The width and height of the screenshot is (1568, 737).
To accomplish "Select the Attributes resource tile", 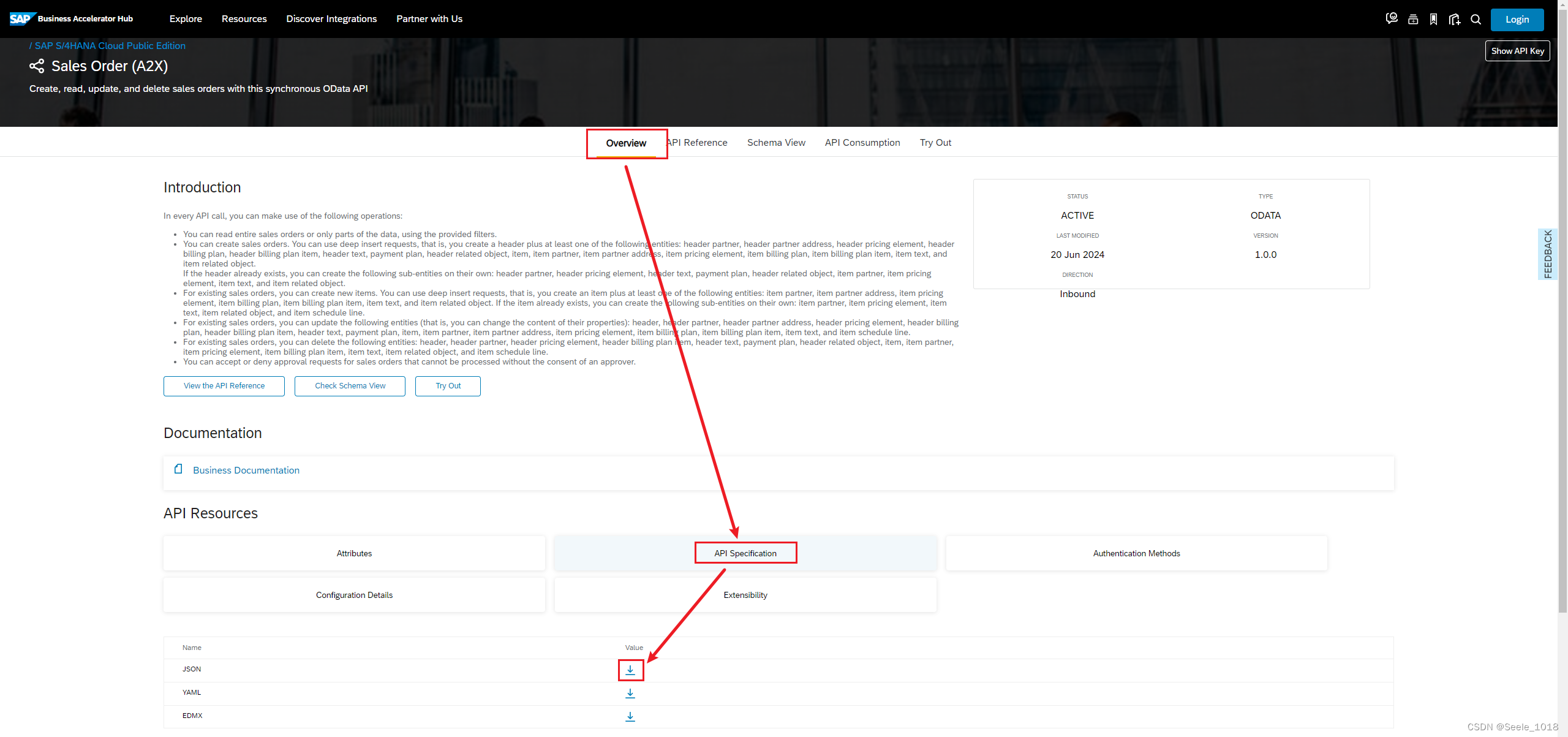I will (x=354, y=553).
